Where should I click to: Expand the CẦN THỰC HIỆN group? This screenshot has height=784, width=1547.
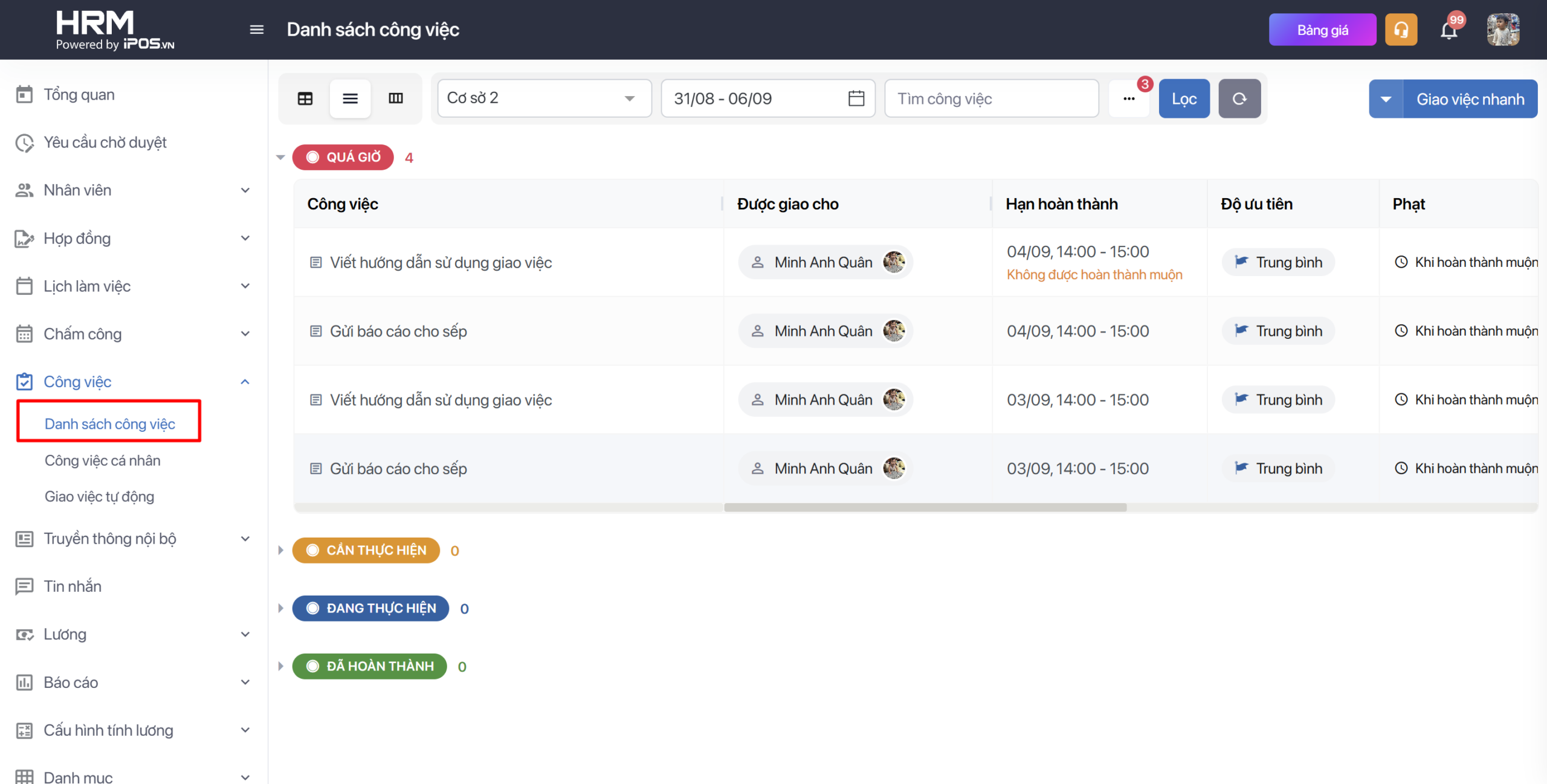tap(280, 550)
